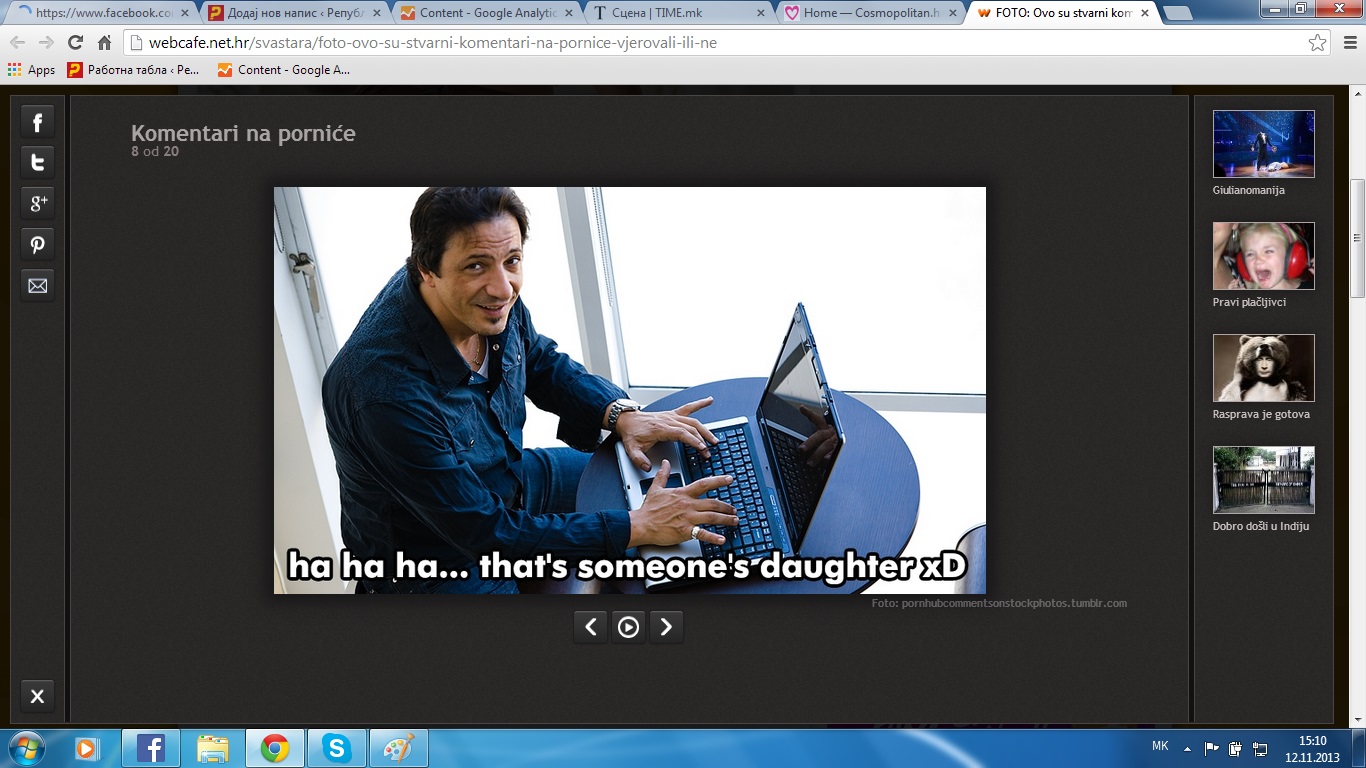
Task: Pin the image on Pinterest
Action: pyautogui.click(x=38, y=245)
